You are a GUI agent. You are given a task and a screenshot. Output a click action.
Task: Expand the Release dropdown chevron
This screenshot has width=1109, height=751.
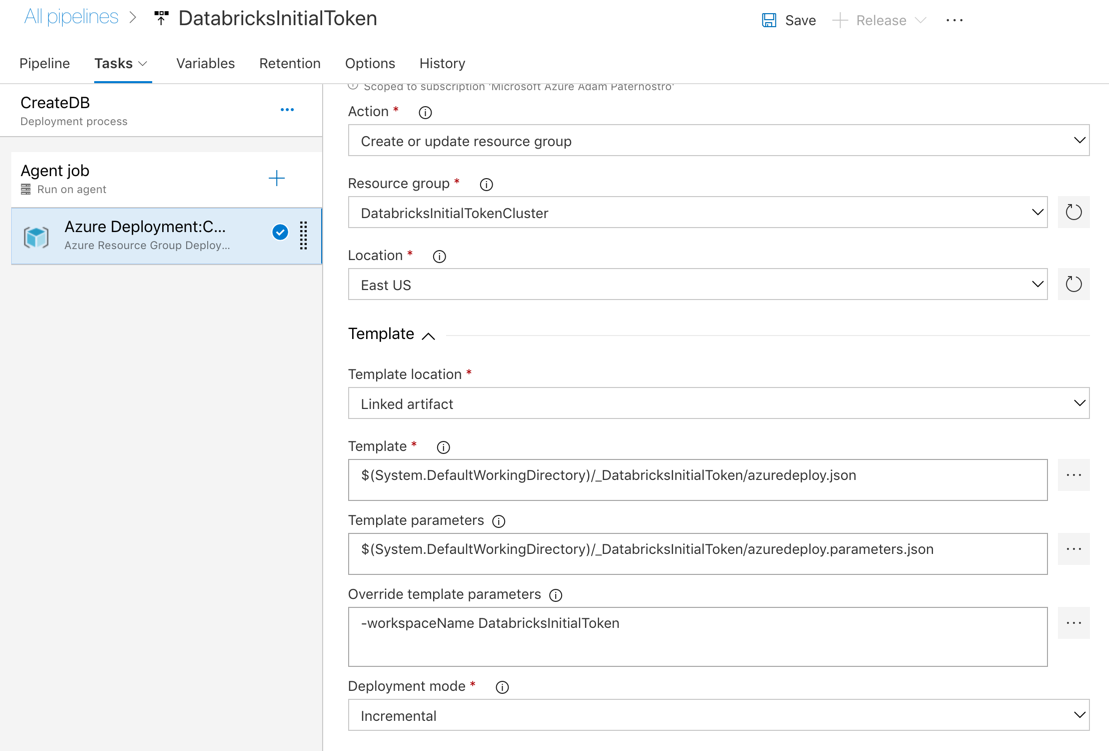(x=920, y=21)
